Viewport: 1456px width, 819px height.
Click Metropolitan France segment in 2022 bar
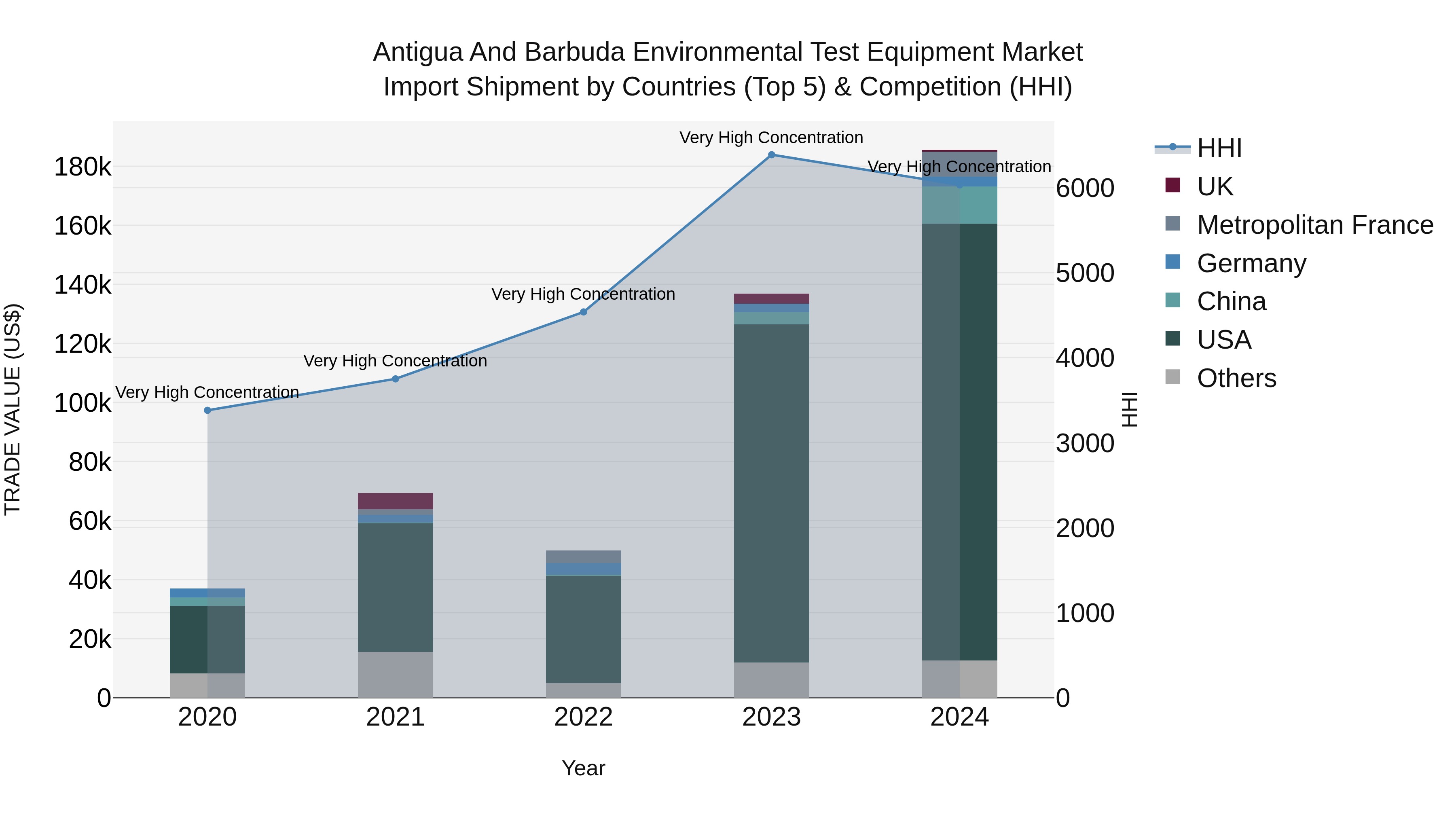click(x=584, y=557)
